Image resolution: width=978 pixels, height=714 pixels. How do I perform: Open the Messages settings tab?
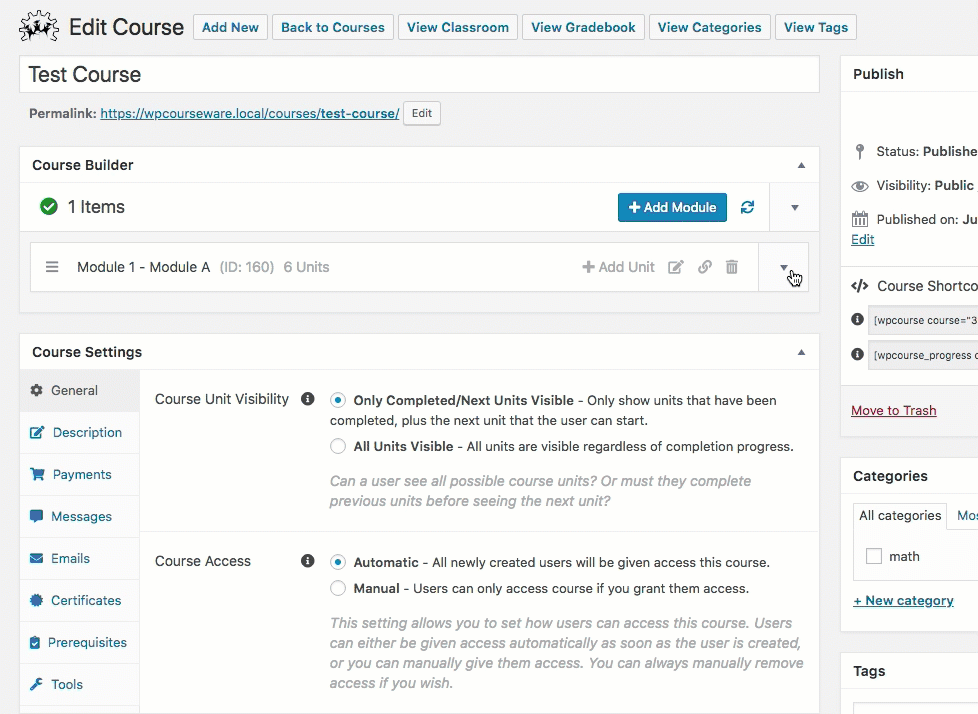click(x=80, y=516)
